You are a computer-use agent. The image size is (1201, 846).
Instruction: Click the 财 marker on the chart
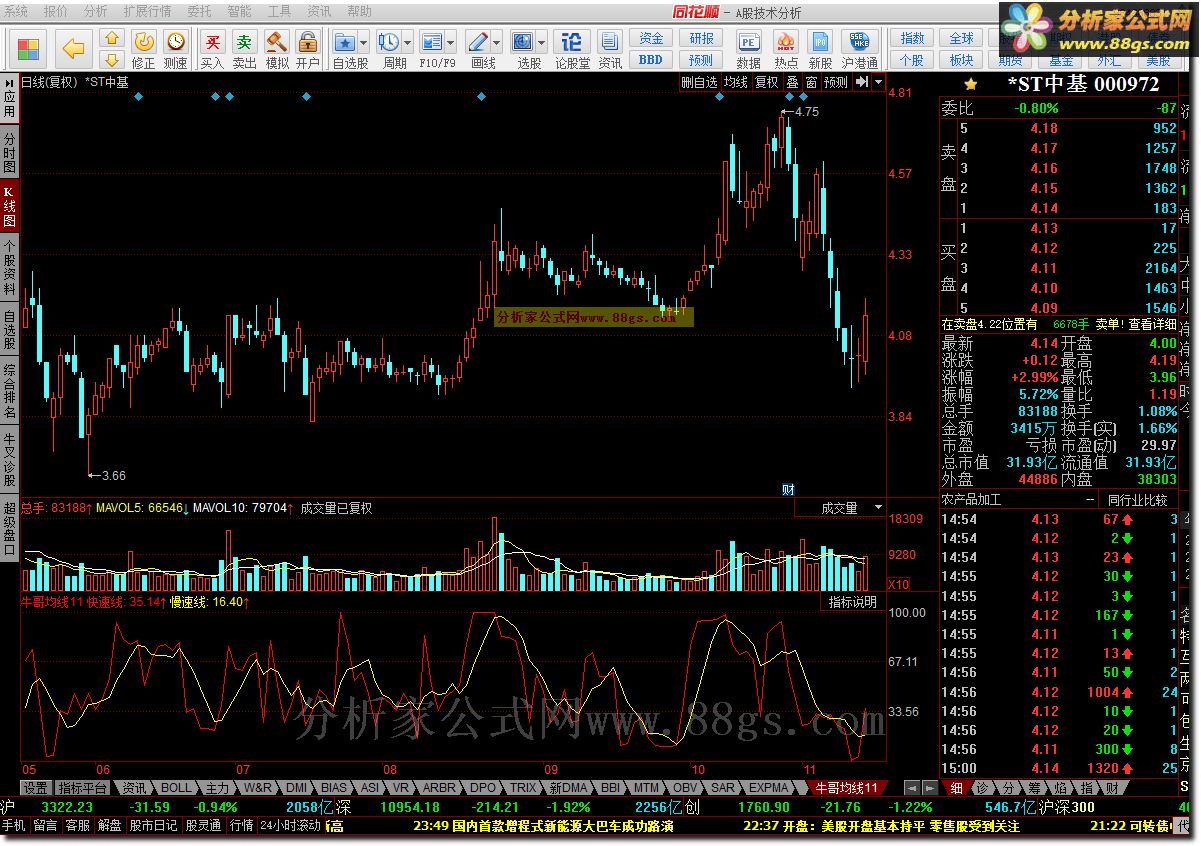click(x=788, y=489)
